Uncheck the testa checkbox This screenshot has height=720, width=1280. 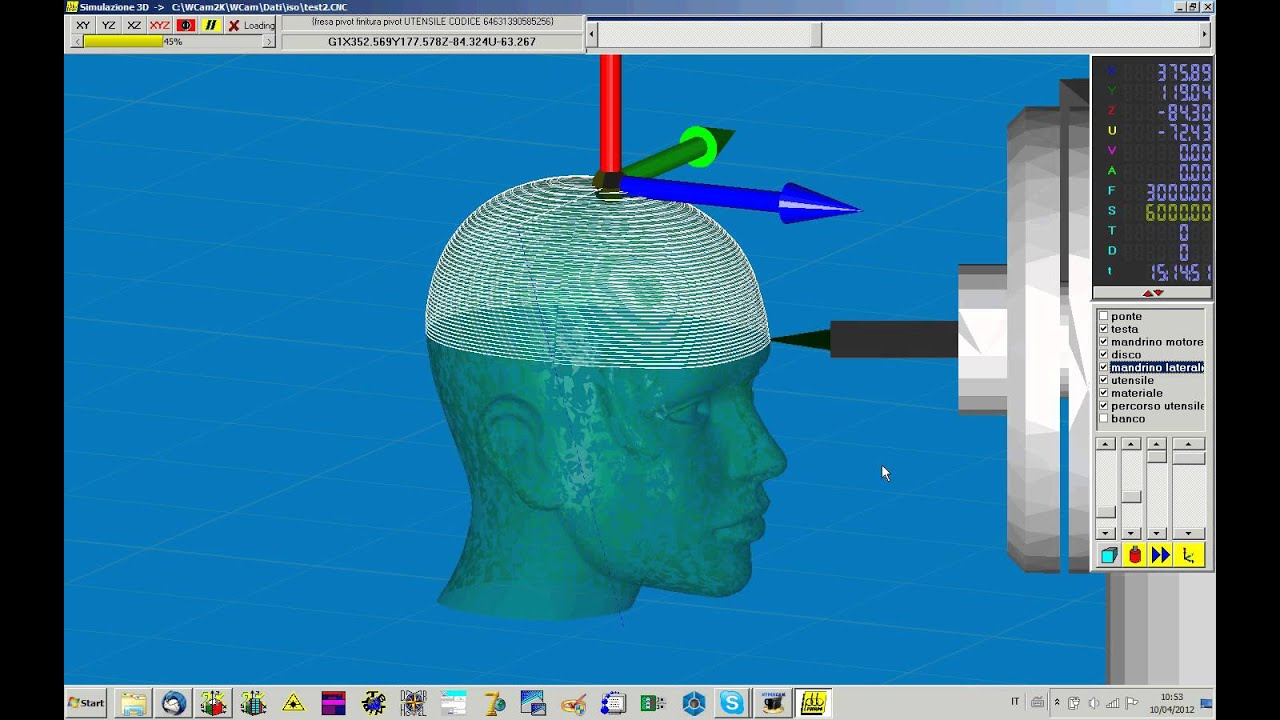pyautogui.click(x=1104, y=329)
